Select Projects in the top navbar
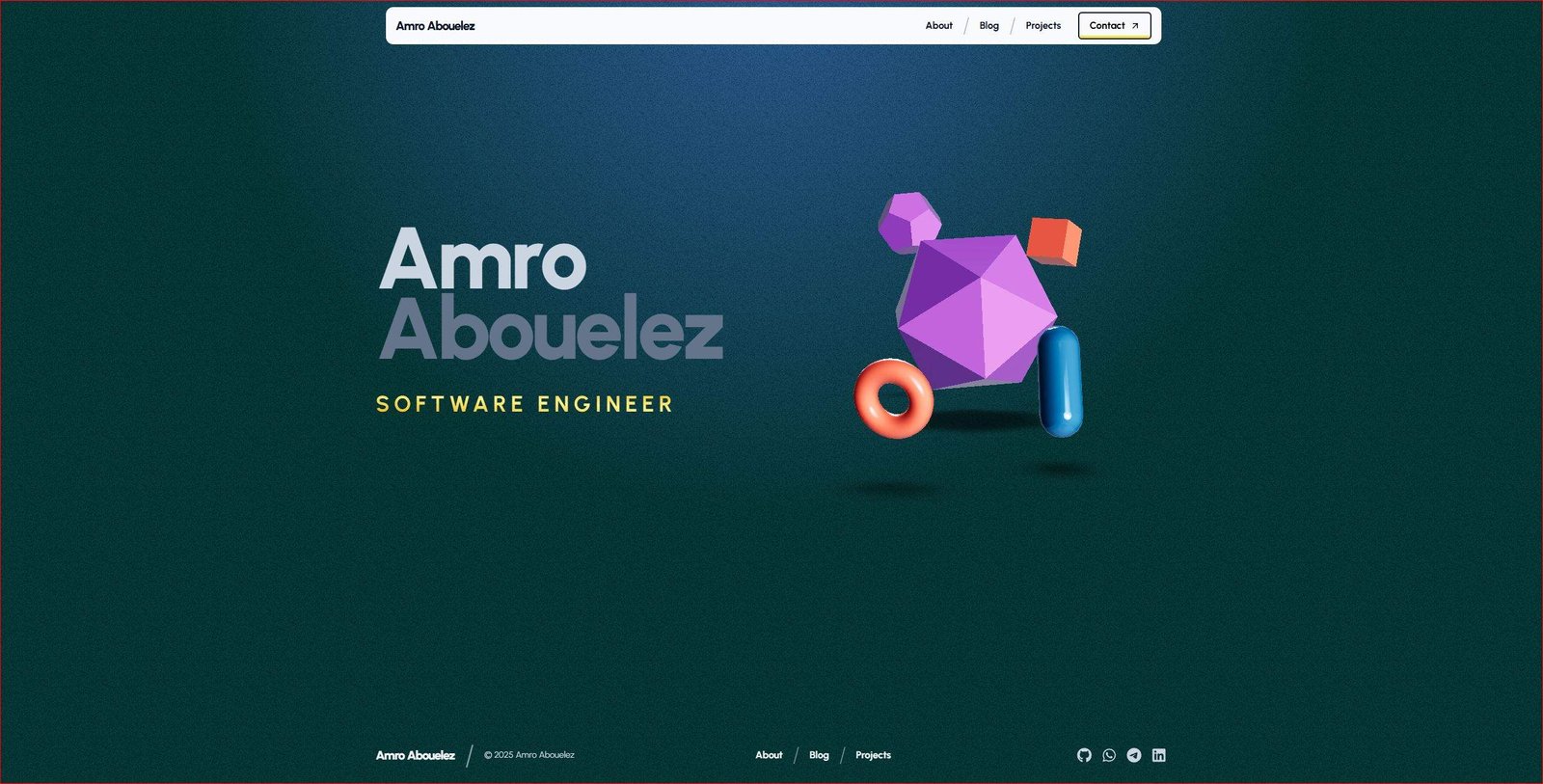 click(1042, 26)
